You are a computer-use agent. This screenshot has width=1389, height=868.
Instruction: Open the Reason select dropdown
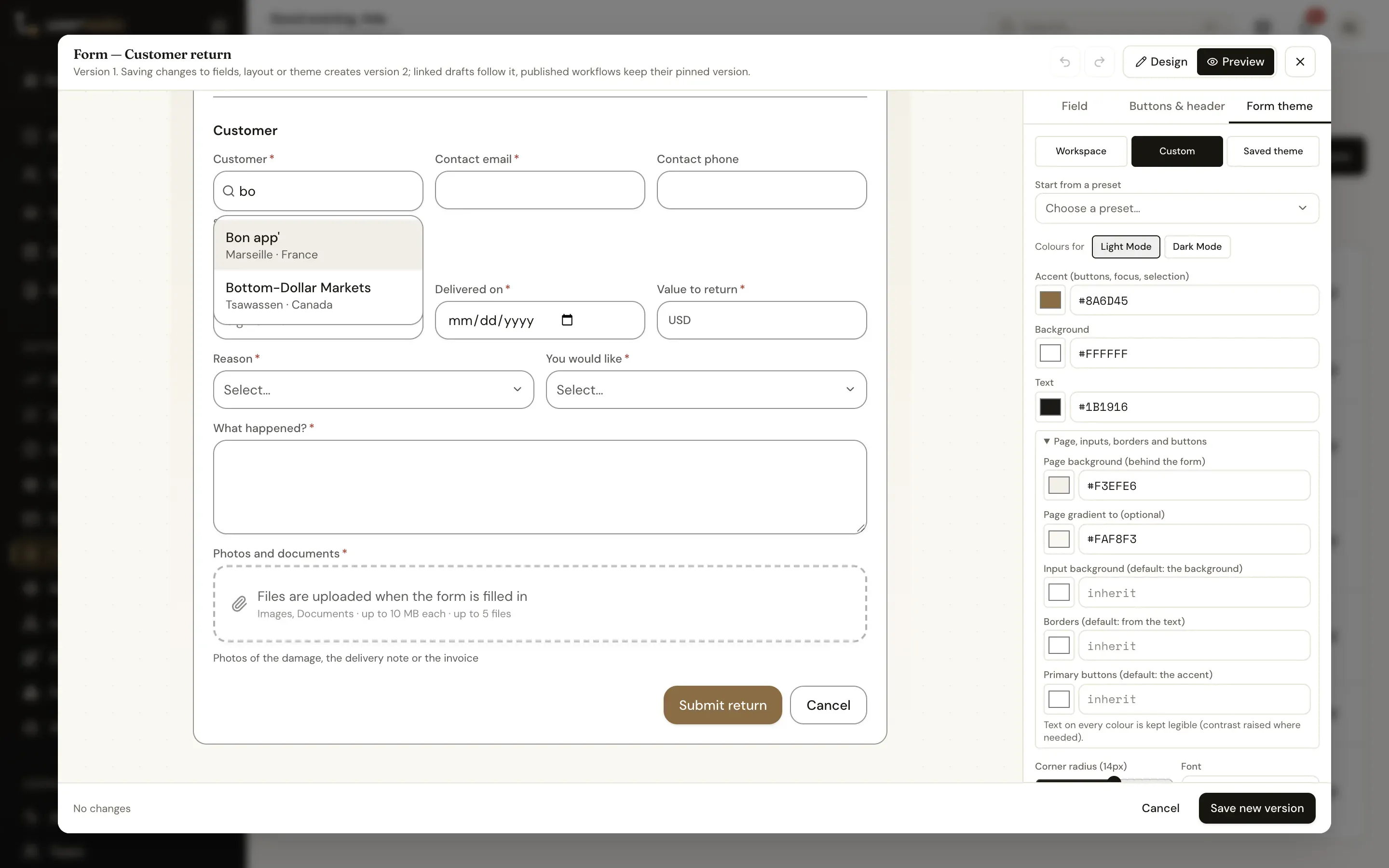(373, 390)
